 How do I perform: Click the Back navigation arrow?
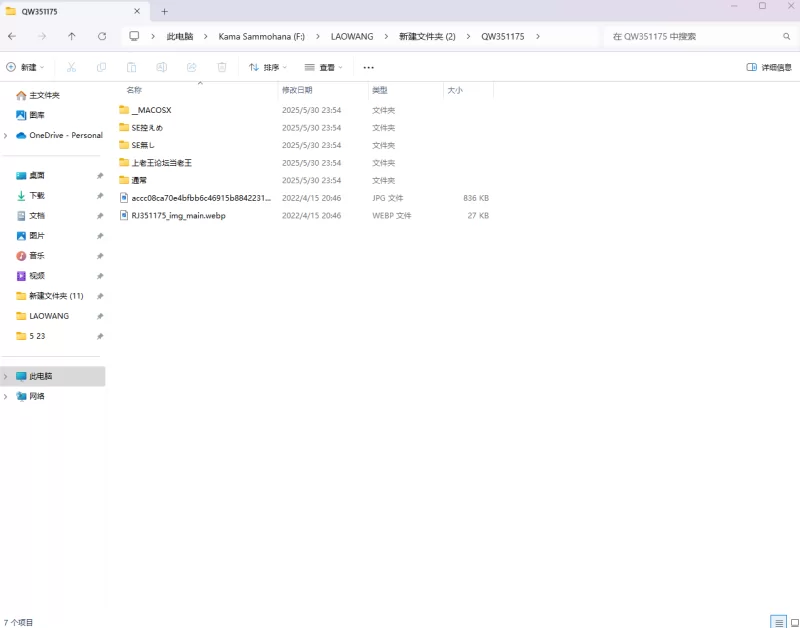point(12,36)
